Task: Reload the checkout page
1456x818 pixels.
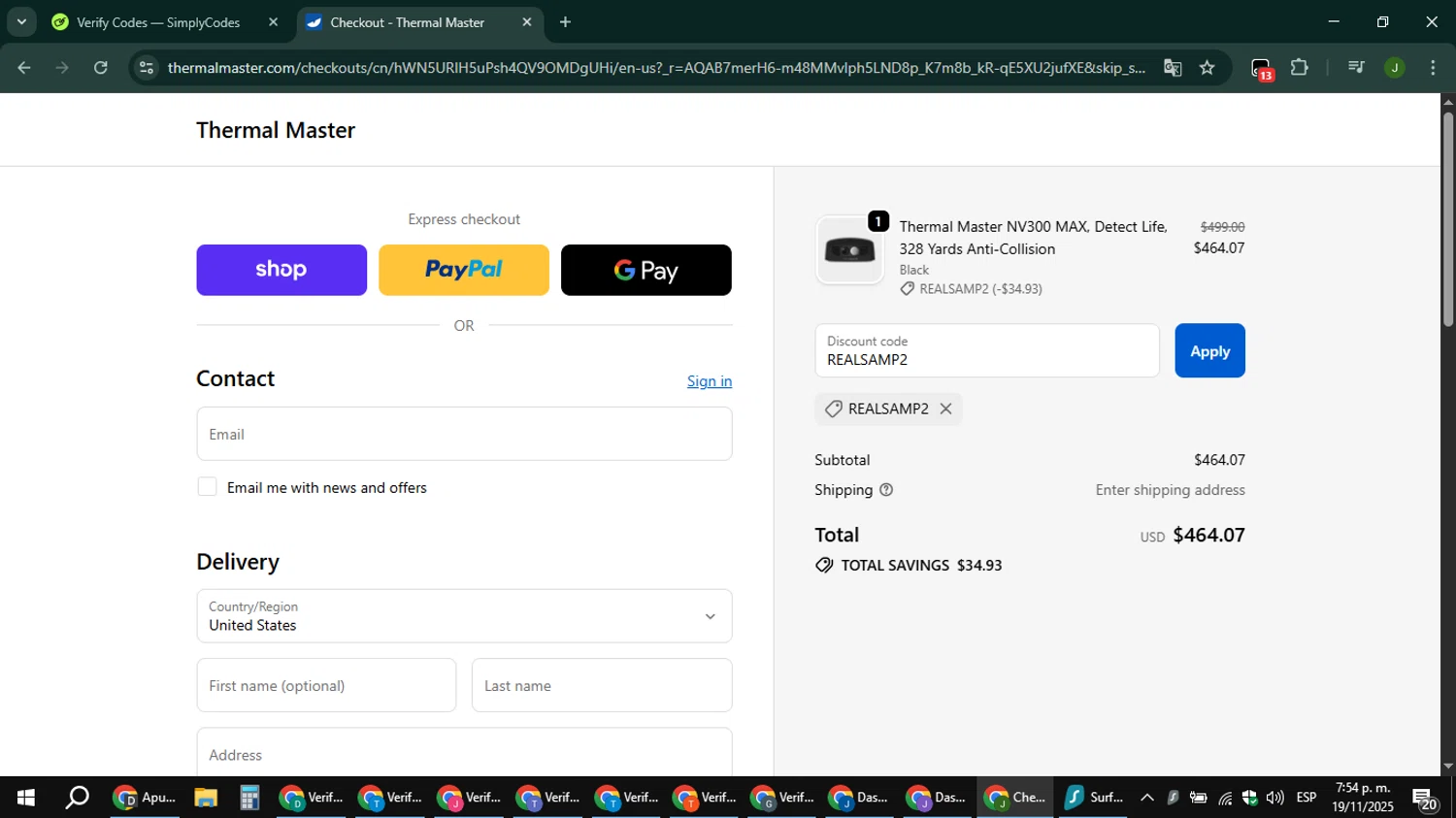Action: (x=101, y=68)
